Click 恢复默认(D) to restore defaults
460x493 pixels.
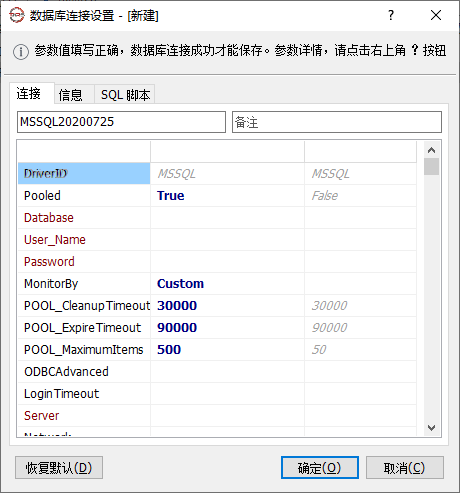point(59,468)
